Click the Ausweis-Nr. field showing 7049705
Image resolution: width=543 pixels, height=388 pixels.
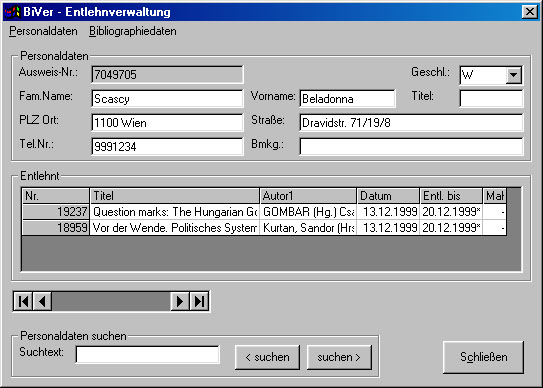[x=167, y=75]
